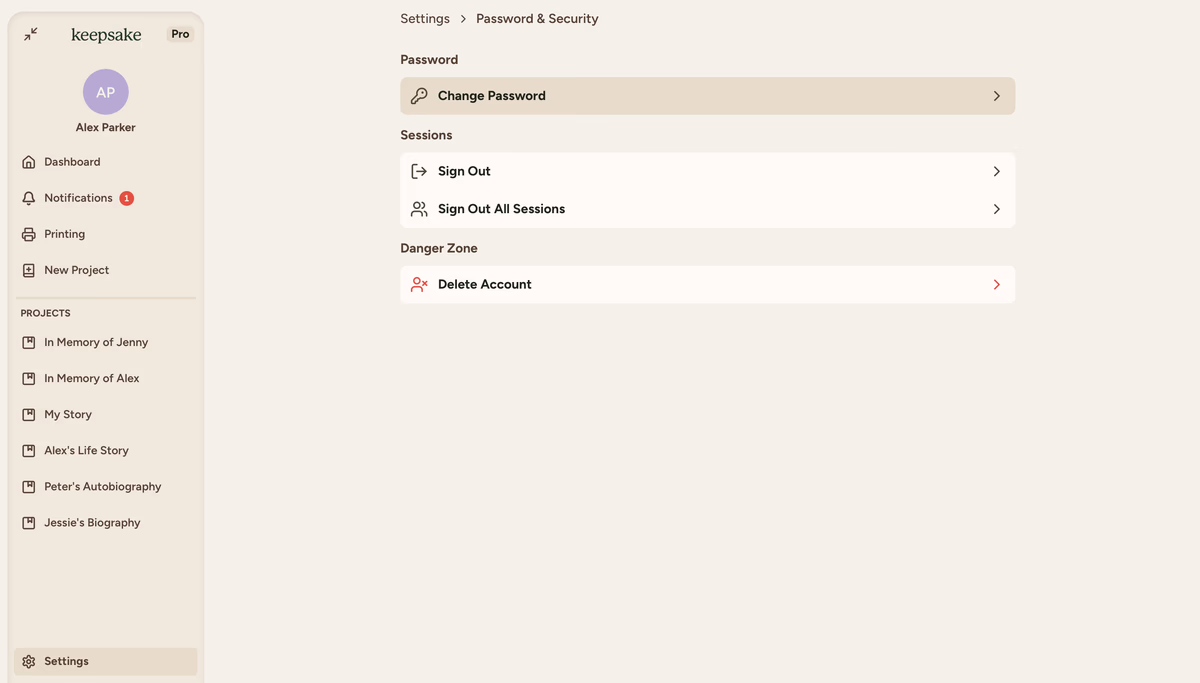Click the key icon beside Change Password
The image size is (1200, 683).
coord(419,96)
